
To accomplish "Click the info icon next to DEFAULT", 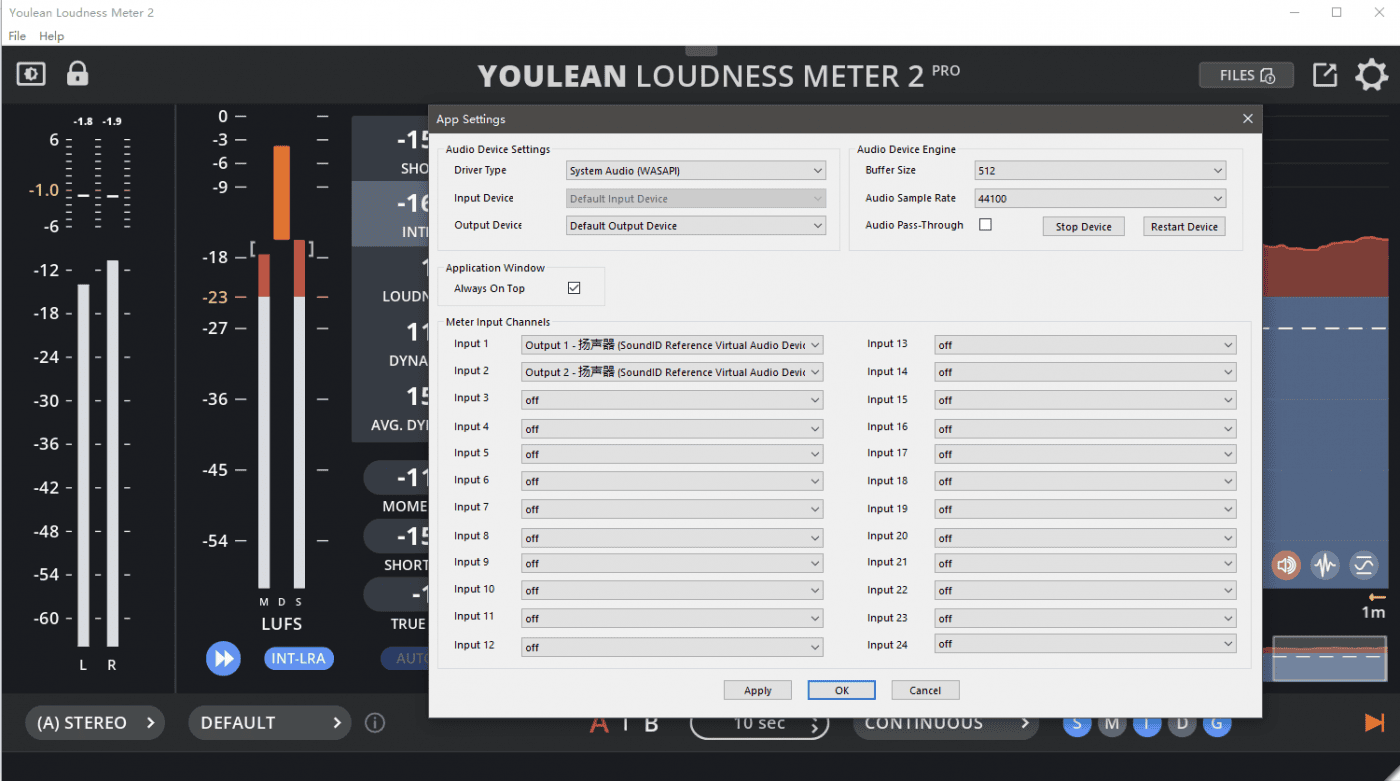I will (x=375, y=722).
